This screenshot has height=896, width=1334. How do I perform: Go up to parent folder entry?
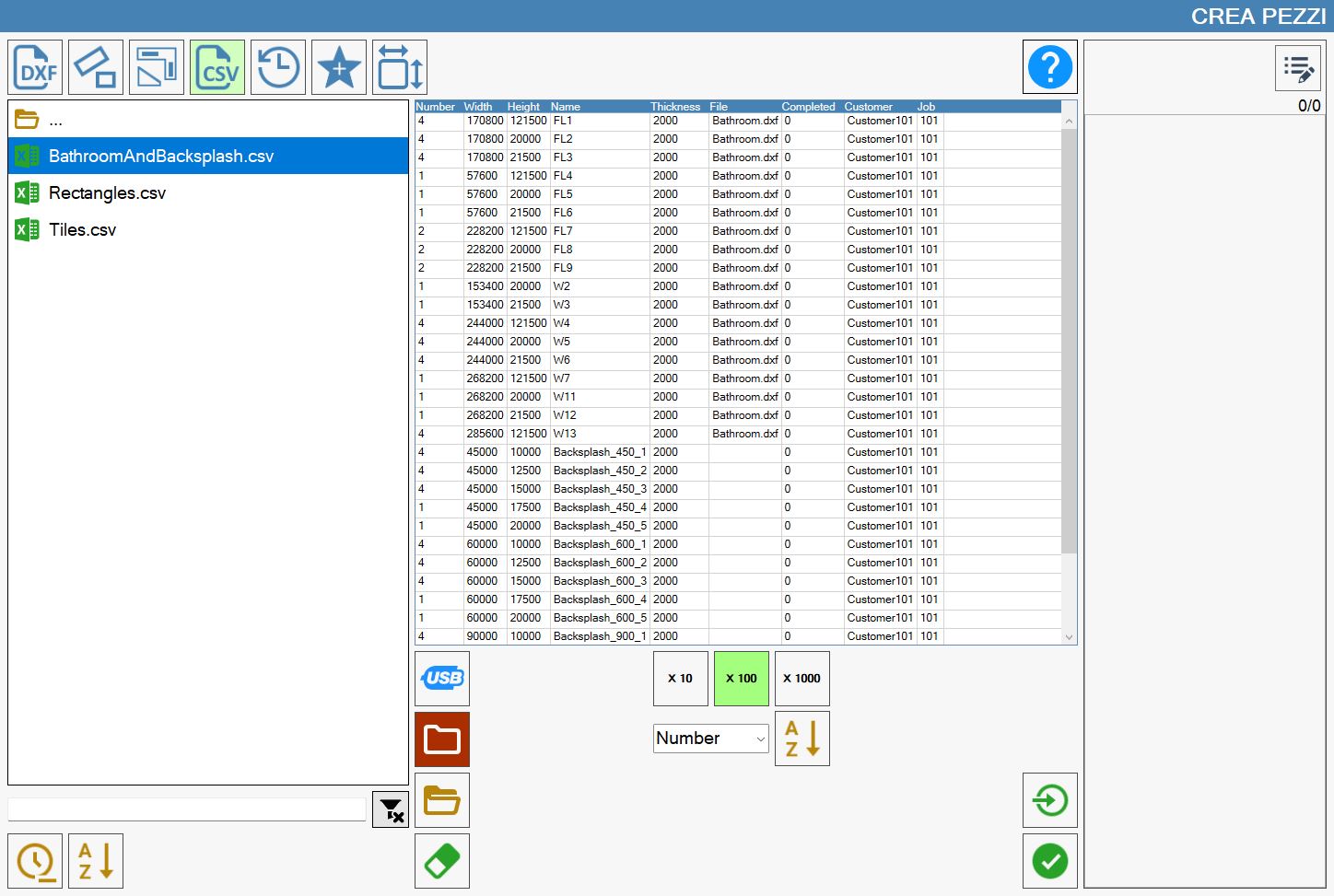click(x=208, y=120)
